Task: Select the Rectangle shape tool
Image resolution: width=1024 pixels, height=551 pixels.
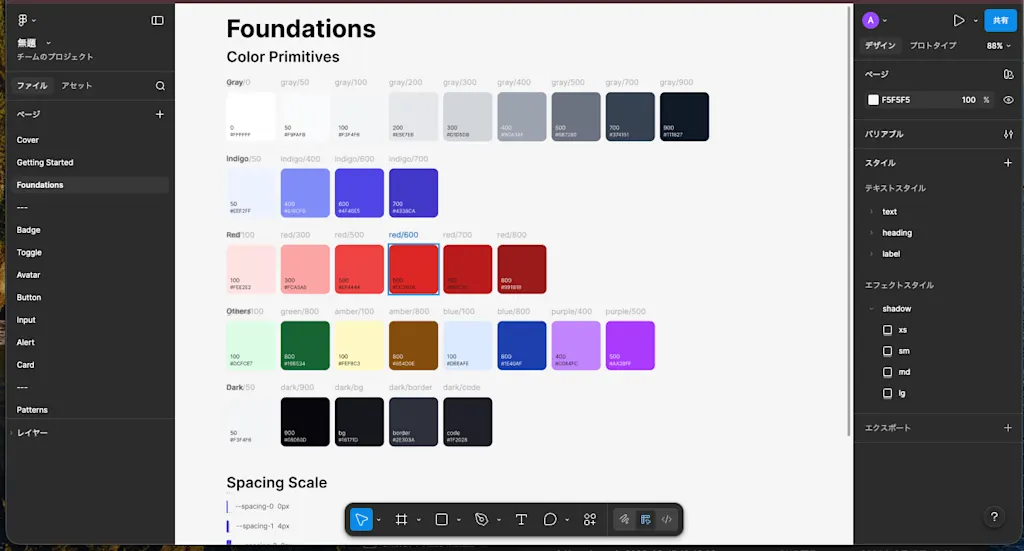Action: pos(441,520)
